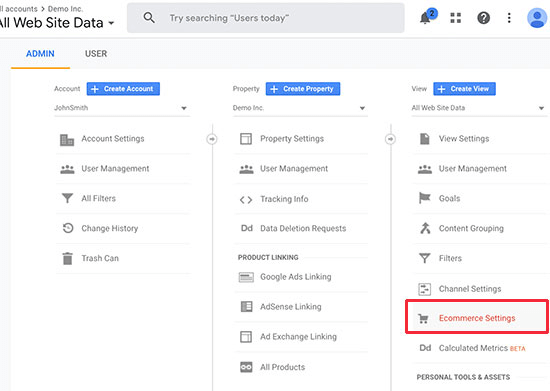Open View Settings
The width and height of the screenshot is (550, 391).
(x=464, y=139)
